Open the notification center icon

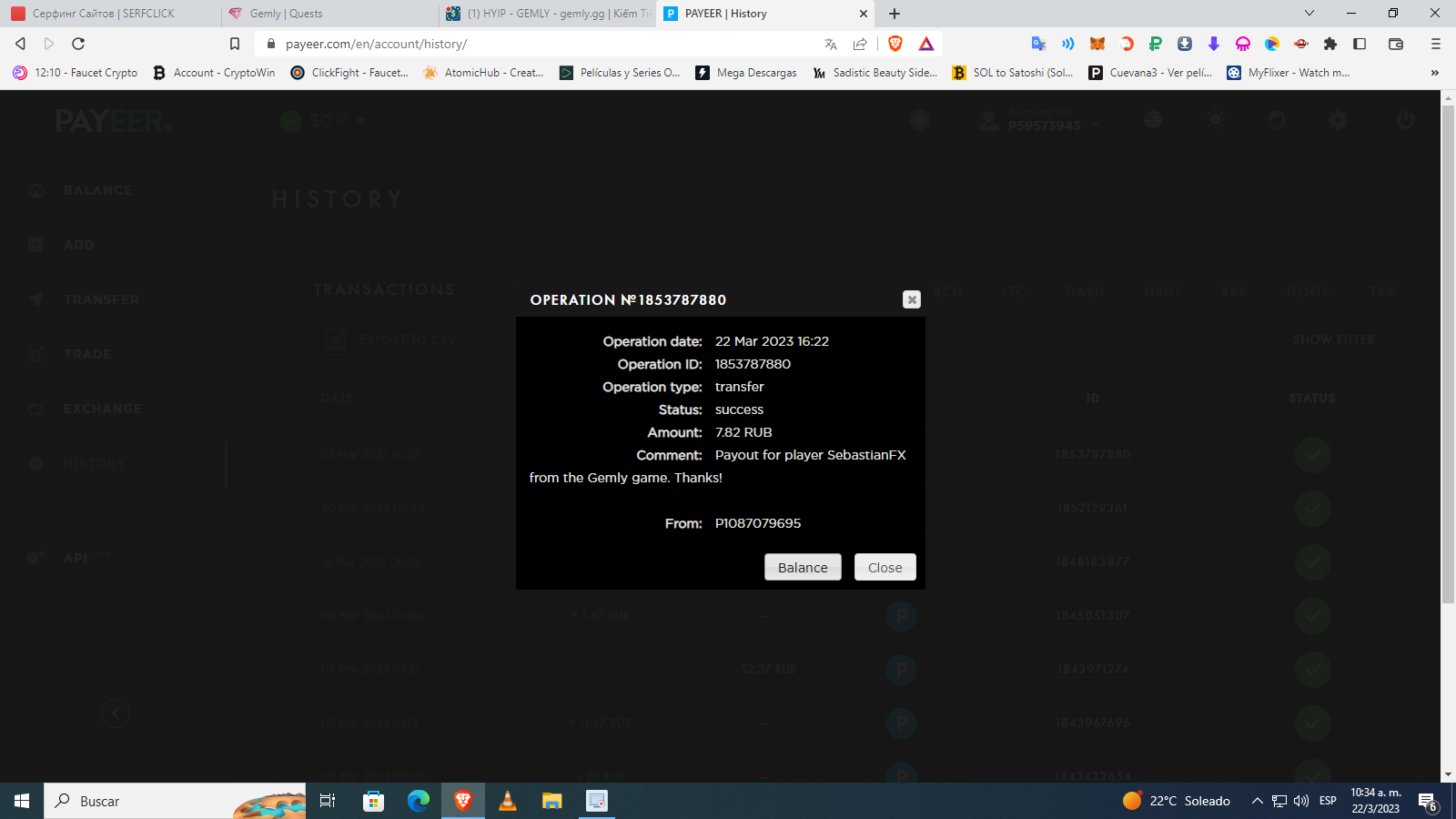click(x=1427, y=801)
